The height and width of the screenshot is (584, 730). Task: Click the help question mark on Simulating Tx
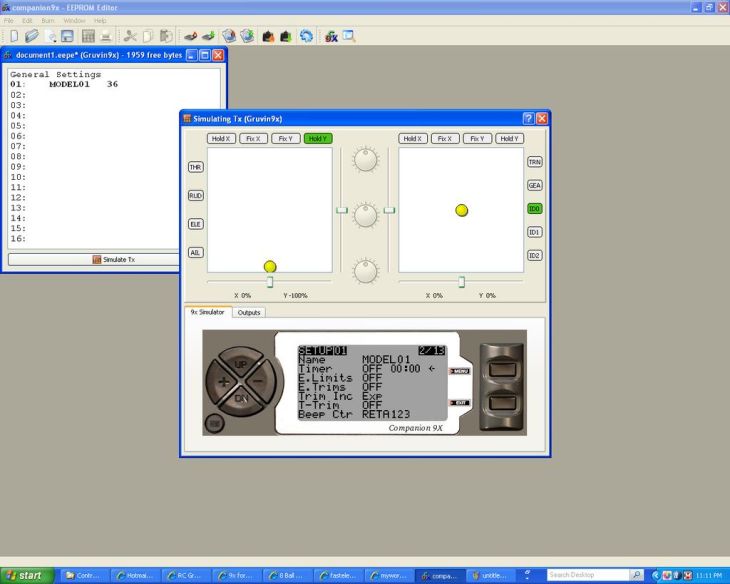tap(528, 118)
